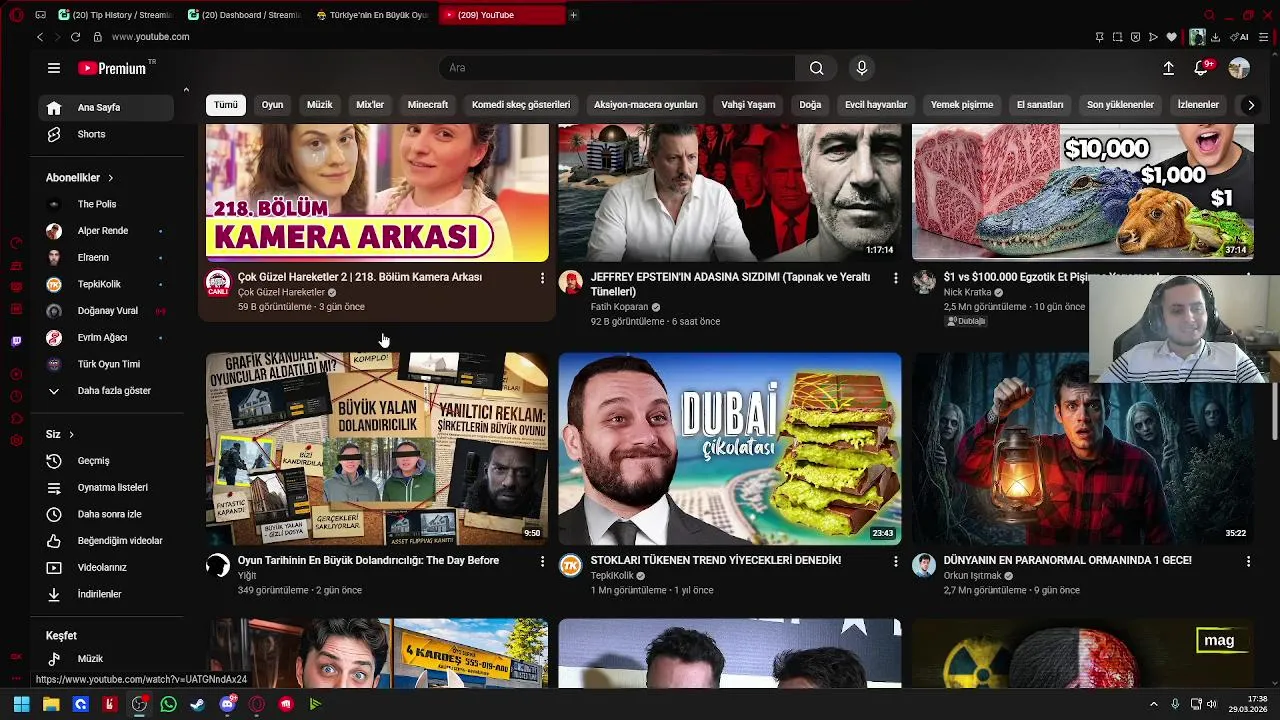Open a new browser tab

(x=573, y=15)
